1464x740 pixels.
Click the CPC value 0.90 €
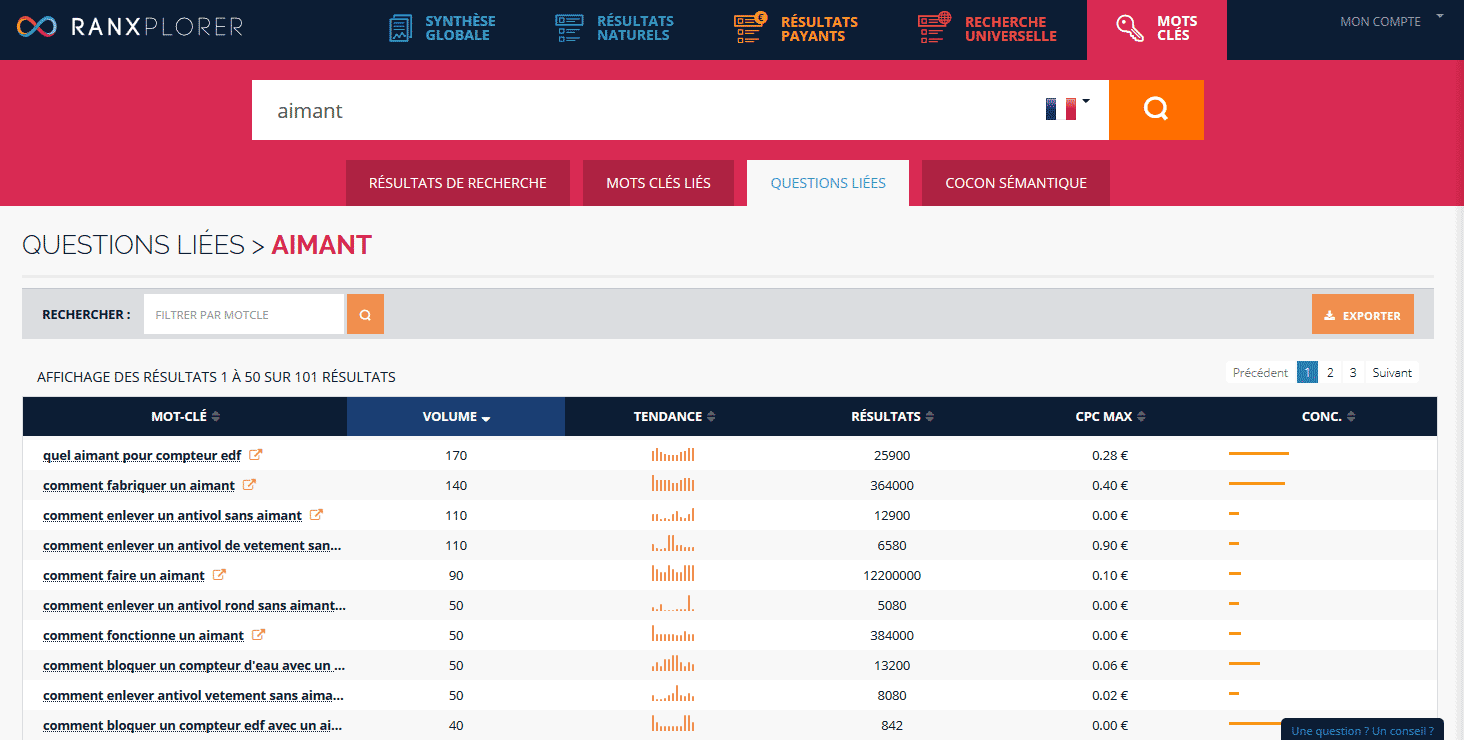point(1110,545)
